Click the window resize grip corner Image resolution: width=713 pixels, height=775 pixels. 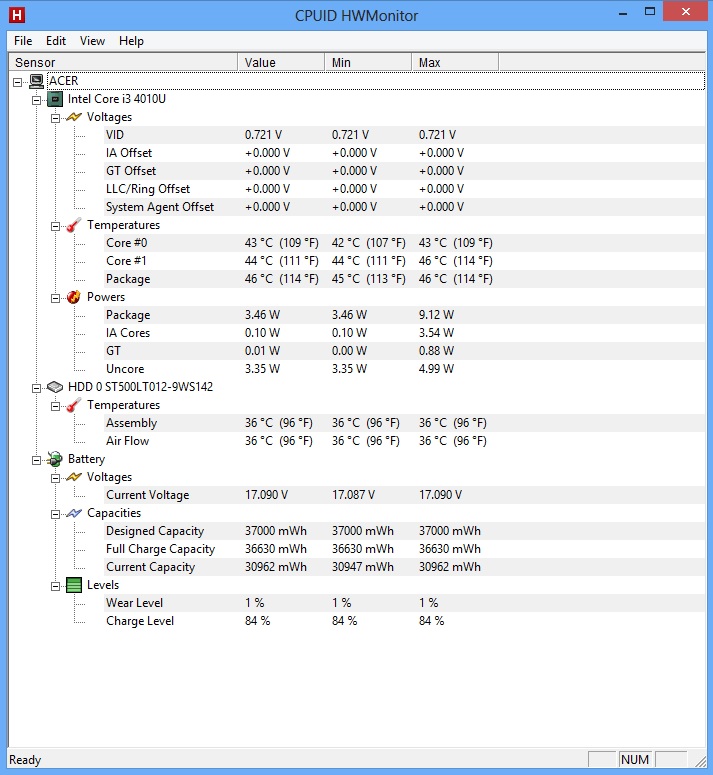point(700,761)
